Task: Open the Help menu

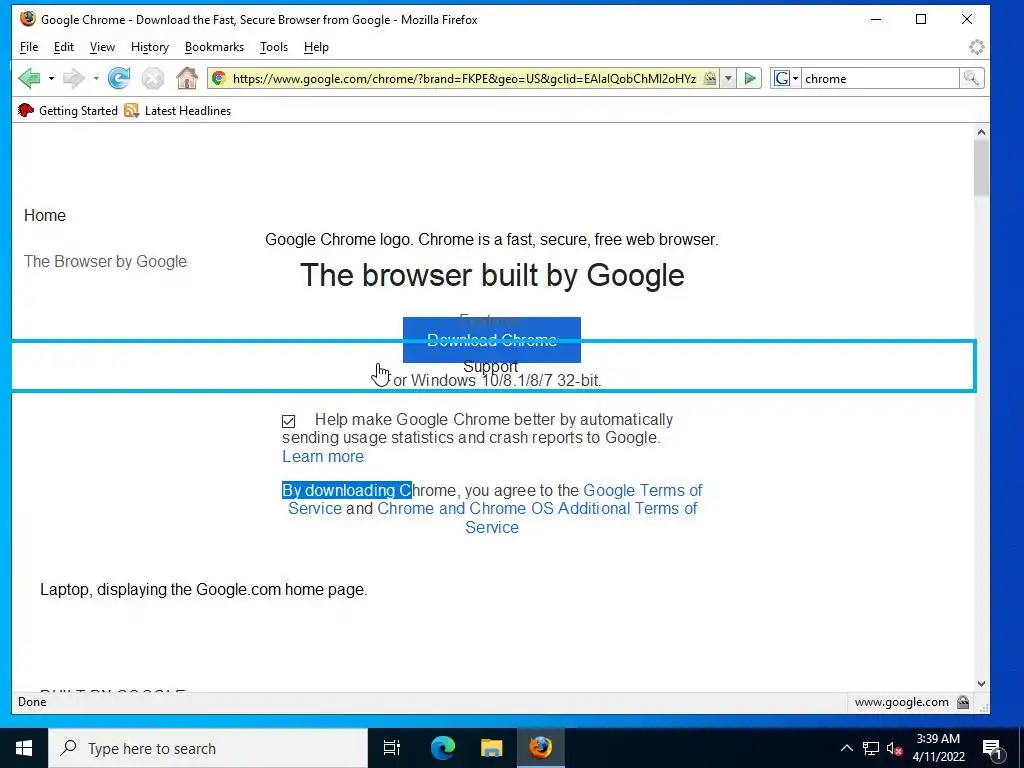Action: tap(316, 47)
